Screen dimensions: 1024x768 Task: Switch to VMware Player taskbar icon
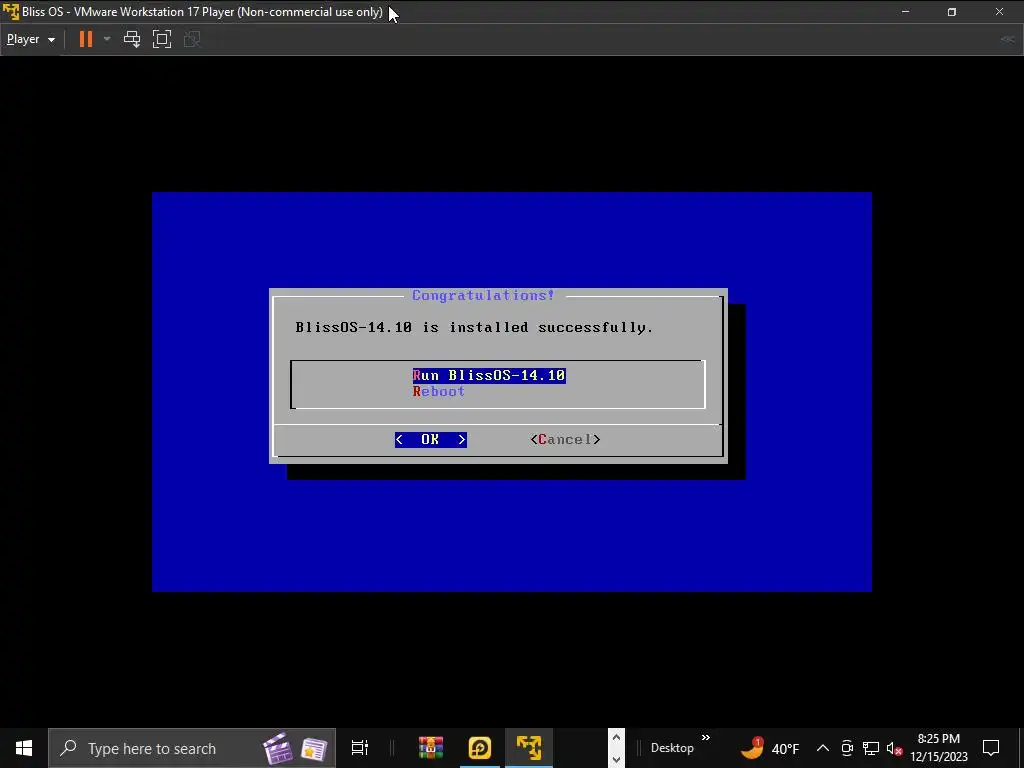[529, 748]
